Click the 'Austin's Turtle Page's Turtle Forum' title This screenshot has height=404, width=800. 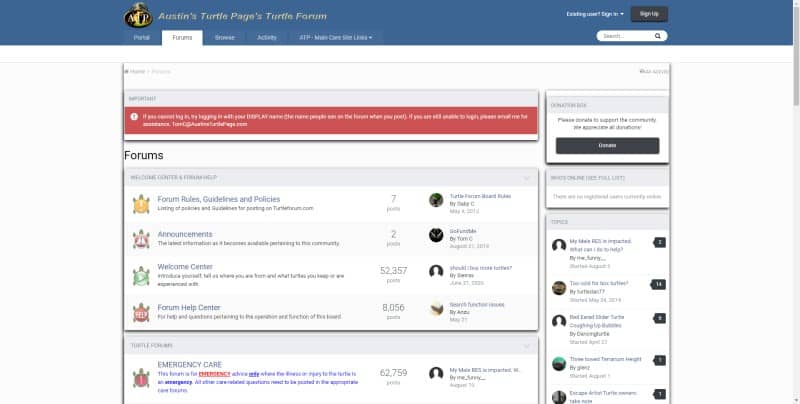pos(242,16)
